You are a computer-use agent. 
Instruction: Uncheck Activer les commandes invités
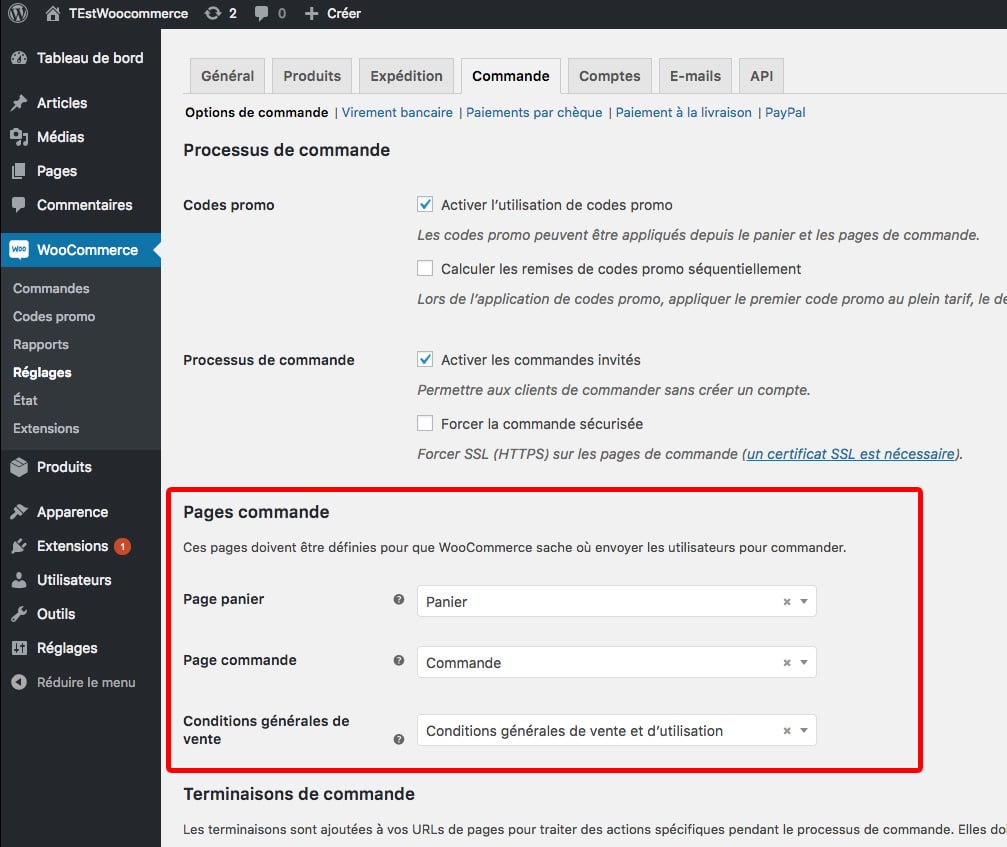click(x=425, y=359)
